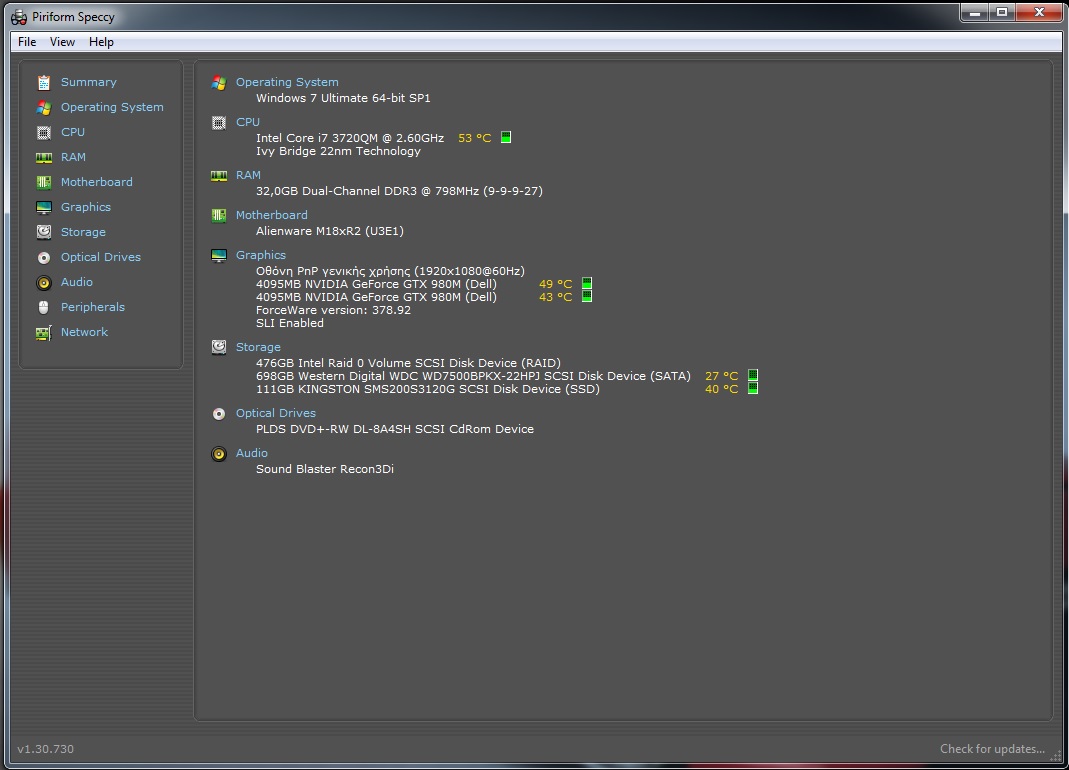Click the v1.30.730 version label

(x=46, y=749)
